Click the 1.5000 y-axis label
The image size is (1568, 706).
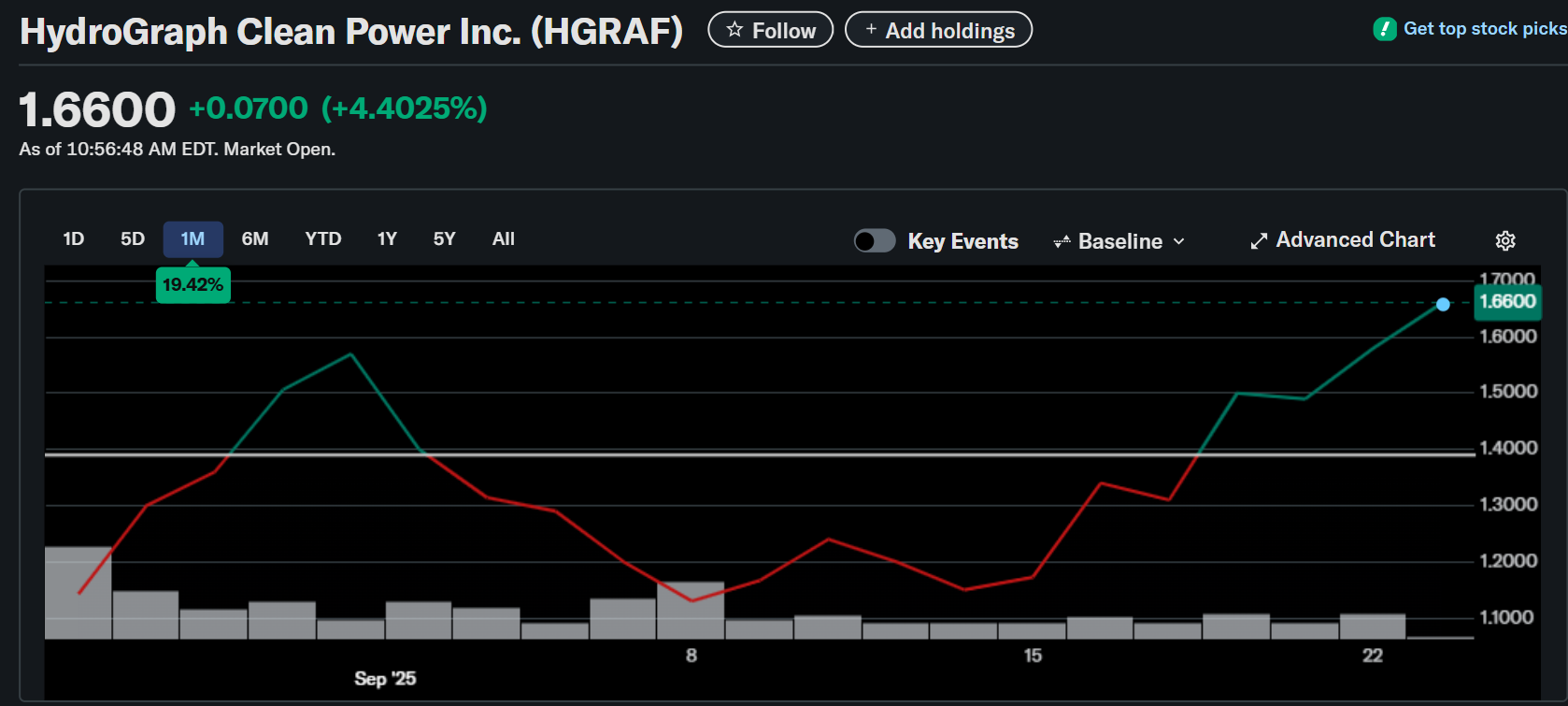[x=1508, y=392]
